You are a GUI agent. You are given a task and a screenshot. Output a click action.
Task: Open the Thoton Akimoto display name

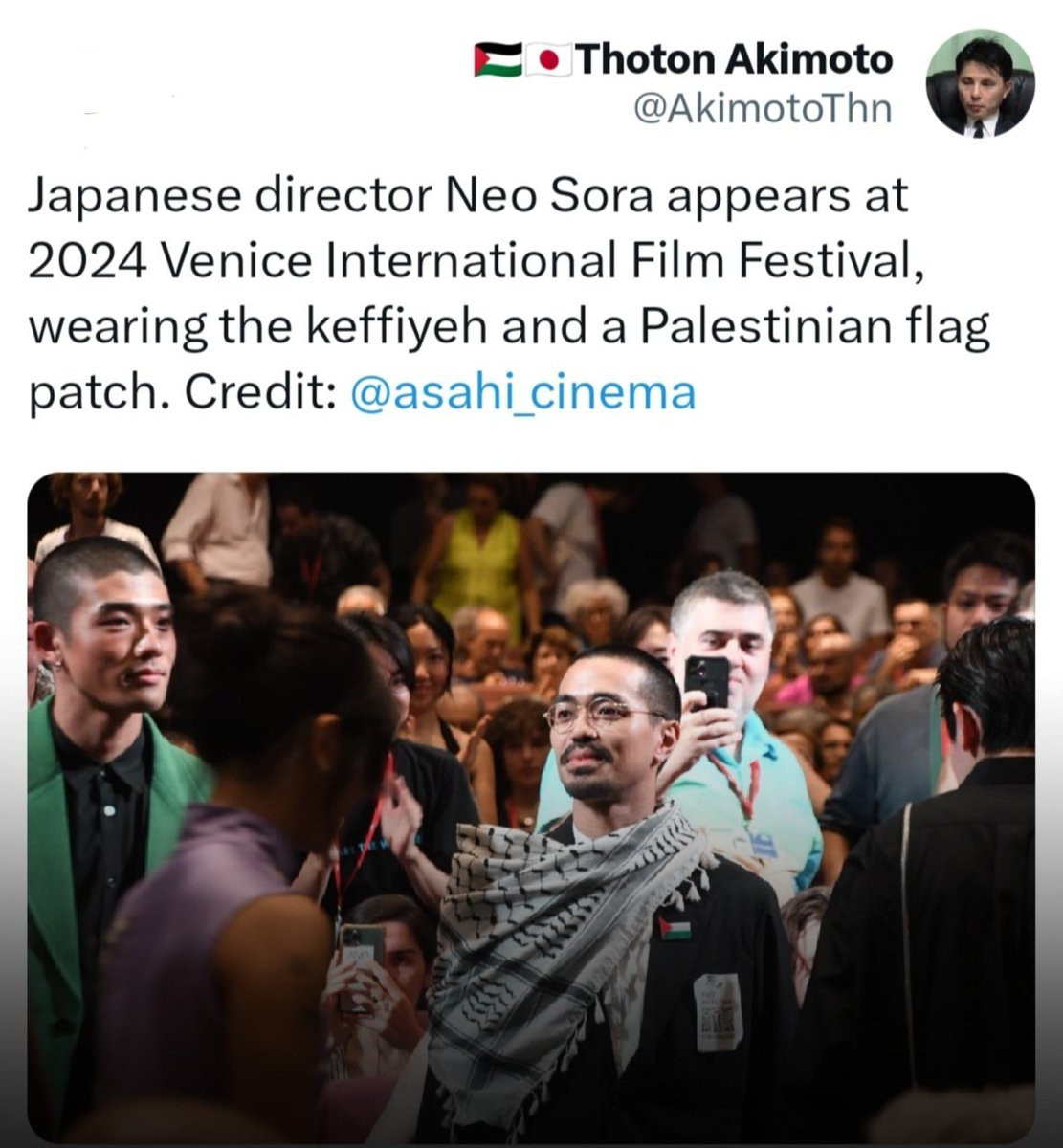point(734,59)
